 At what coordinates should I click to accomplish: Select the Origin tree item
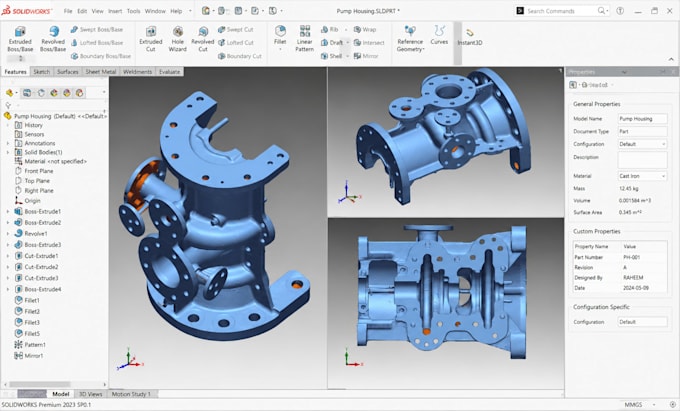[28, 201]
